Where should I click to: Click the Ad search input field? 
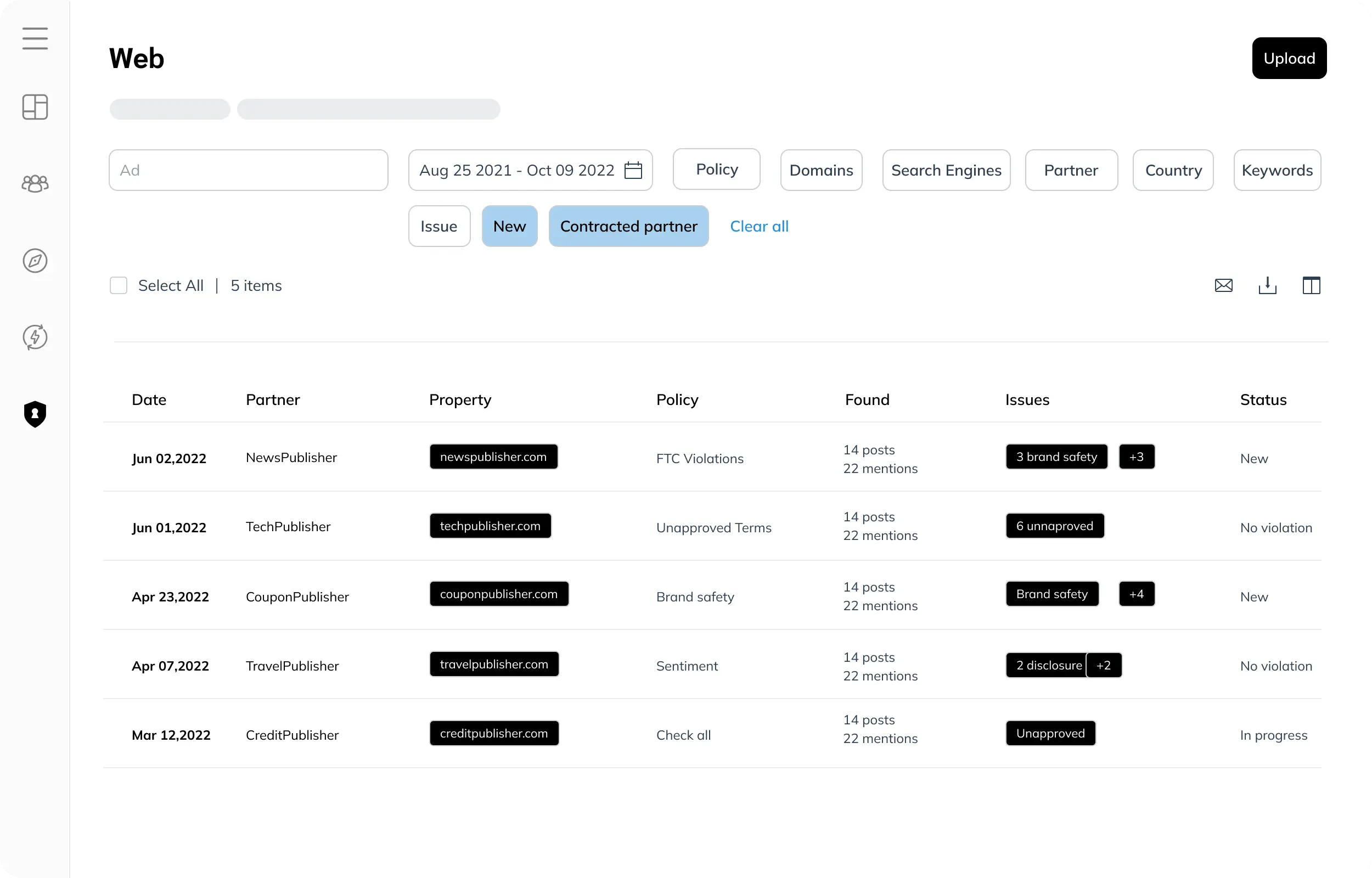pos(248,170)
